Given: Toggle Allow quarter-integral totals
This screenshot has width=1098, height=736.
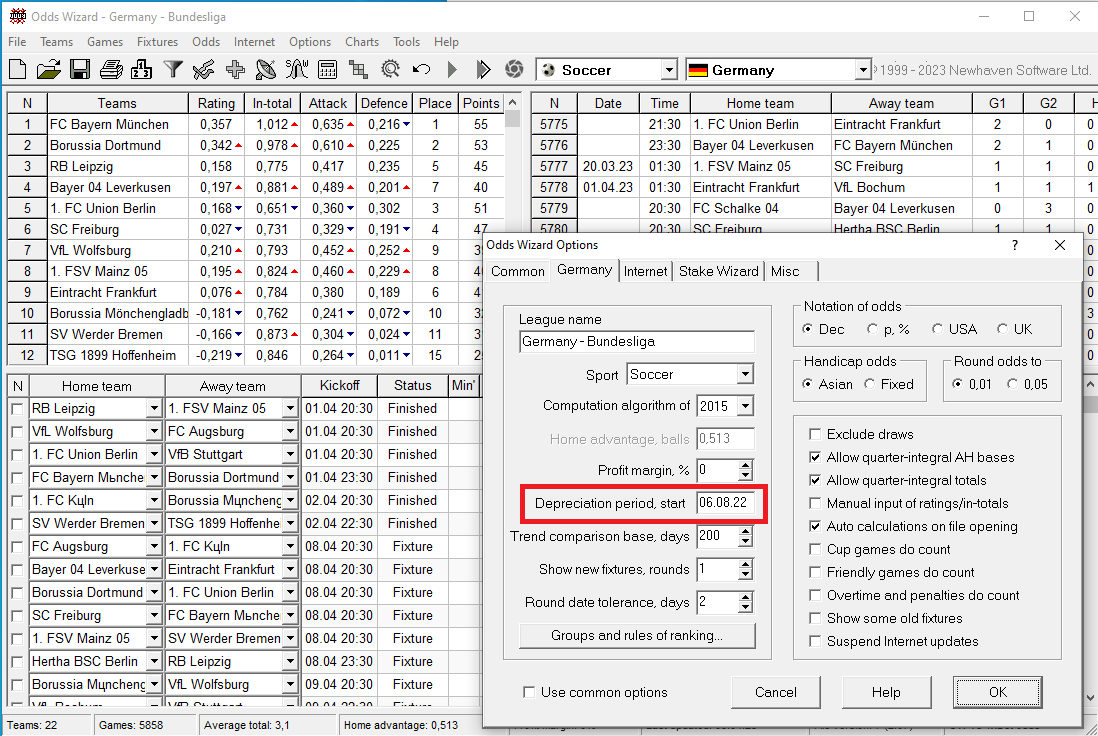Looking at the screenshot, I should [815, 480].
